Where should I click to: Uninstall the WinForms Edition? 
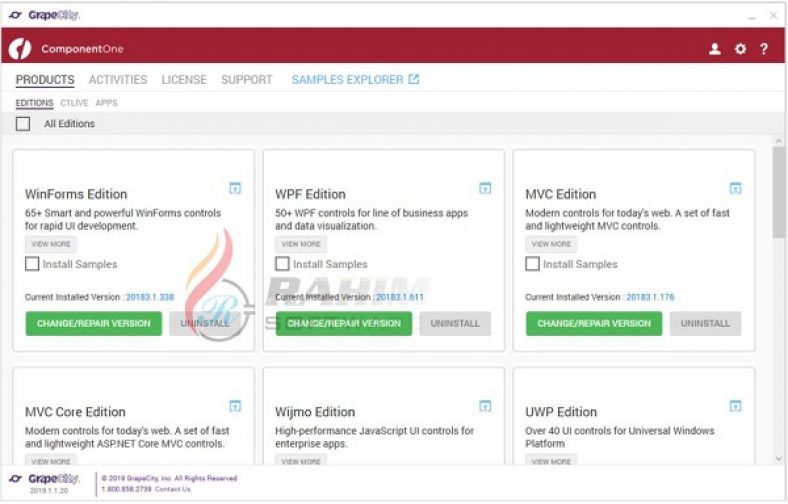[205, 324]
